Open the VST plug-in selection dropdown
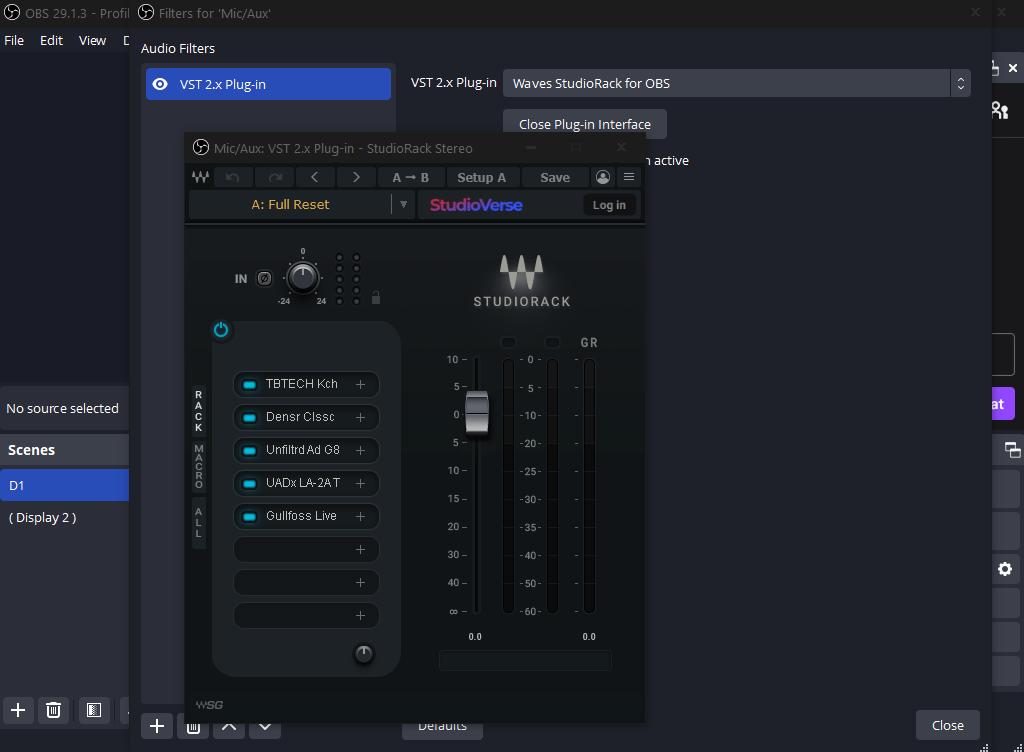Viewport: 1024px width, 752px height. pos(736,83)
